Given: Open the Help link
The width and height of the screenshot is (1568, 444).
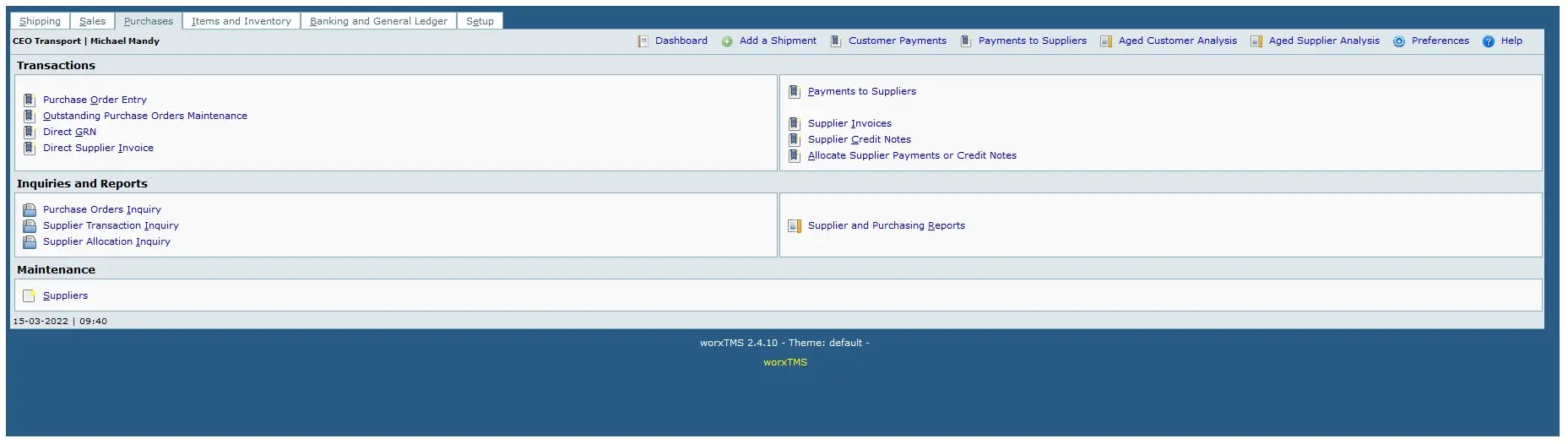Looking at the screenshot, I should tap(1511, 41).
